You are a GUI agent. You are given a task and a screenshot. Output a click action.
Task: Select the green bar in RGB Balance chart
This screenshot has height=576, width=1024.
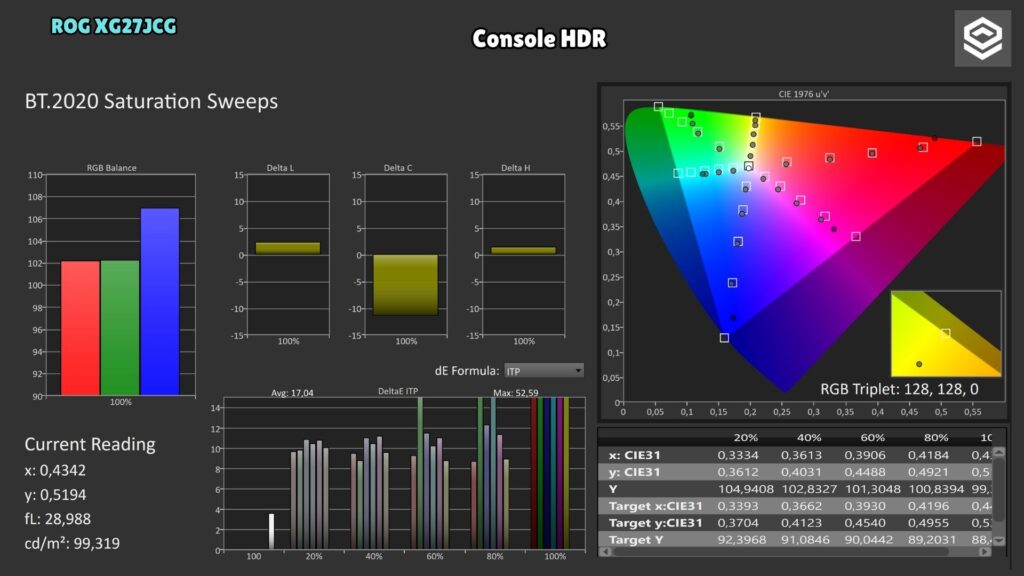point(120,328)
